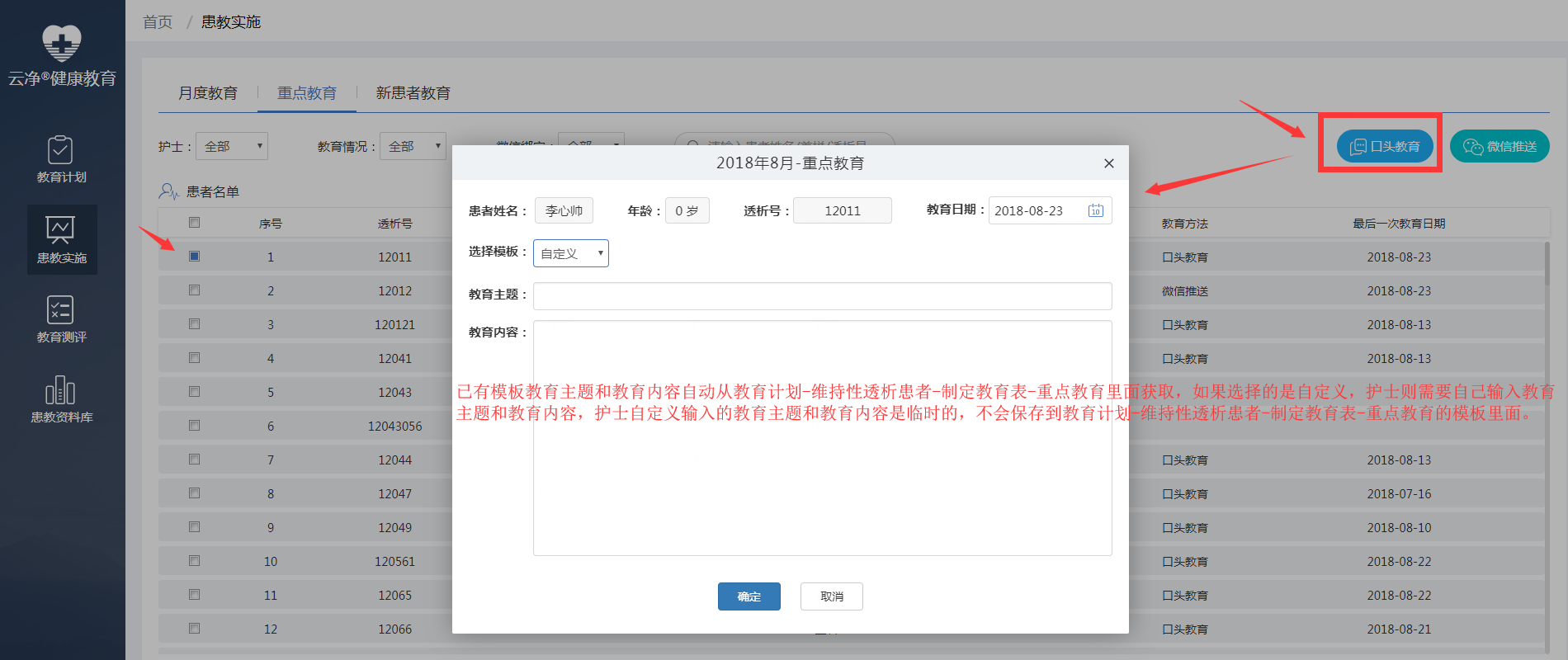
Task: Click the 确定 button in dialog
Action: (x=749, y=596)
